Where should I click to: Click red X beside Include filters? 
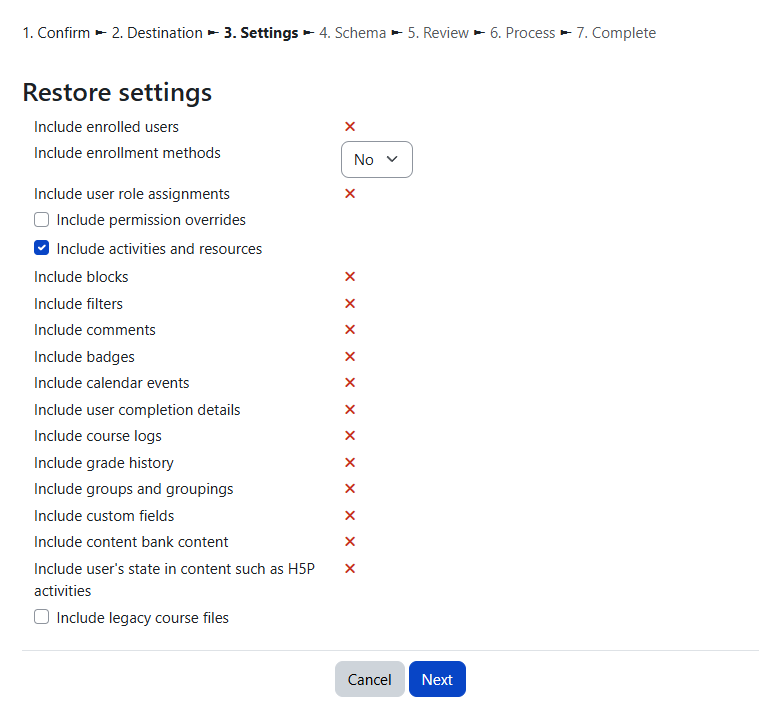pos(350,304)
